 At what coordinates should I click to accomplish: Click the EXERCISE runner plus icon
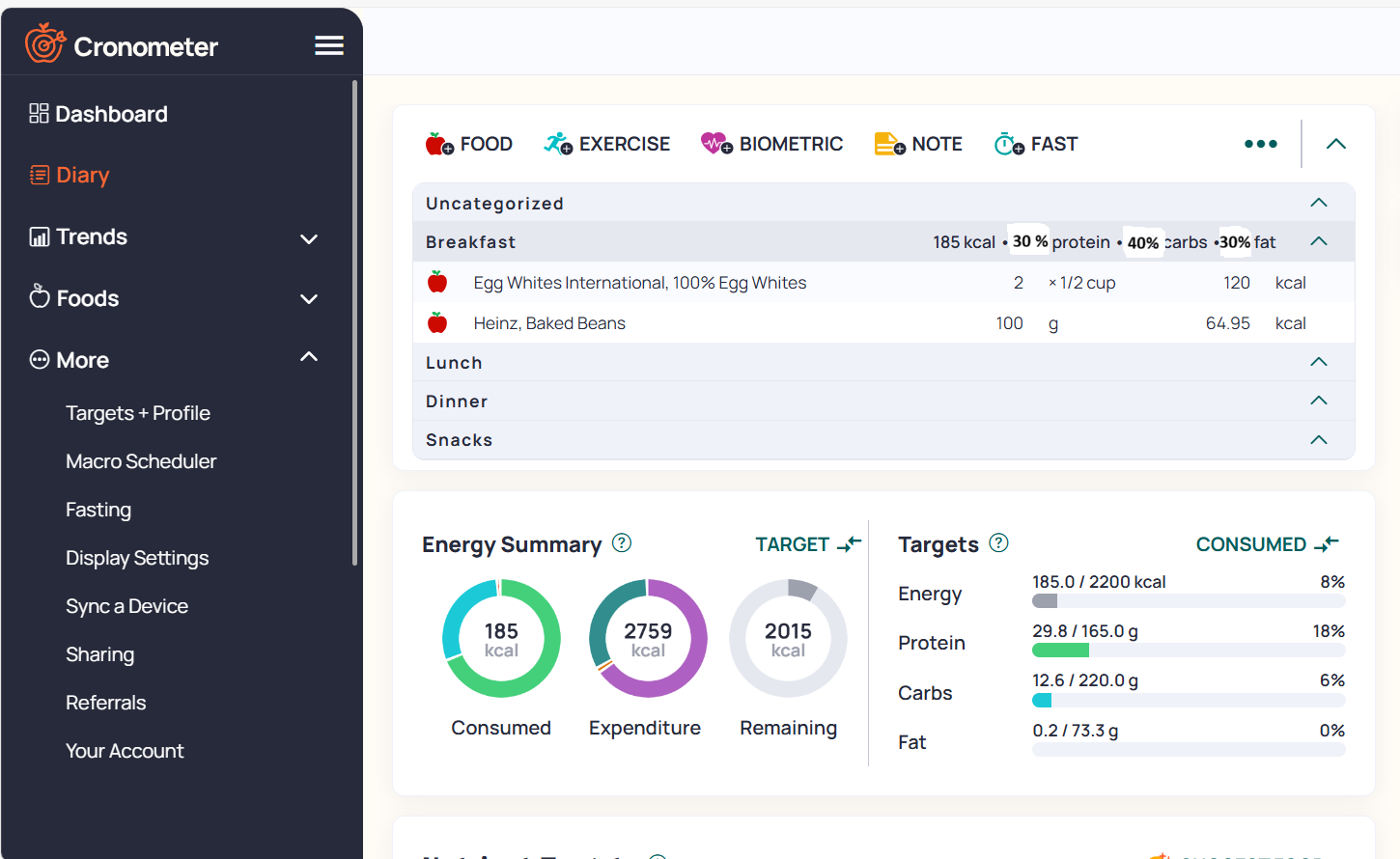(x=558, y=144)
